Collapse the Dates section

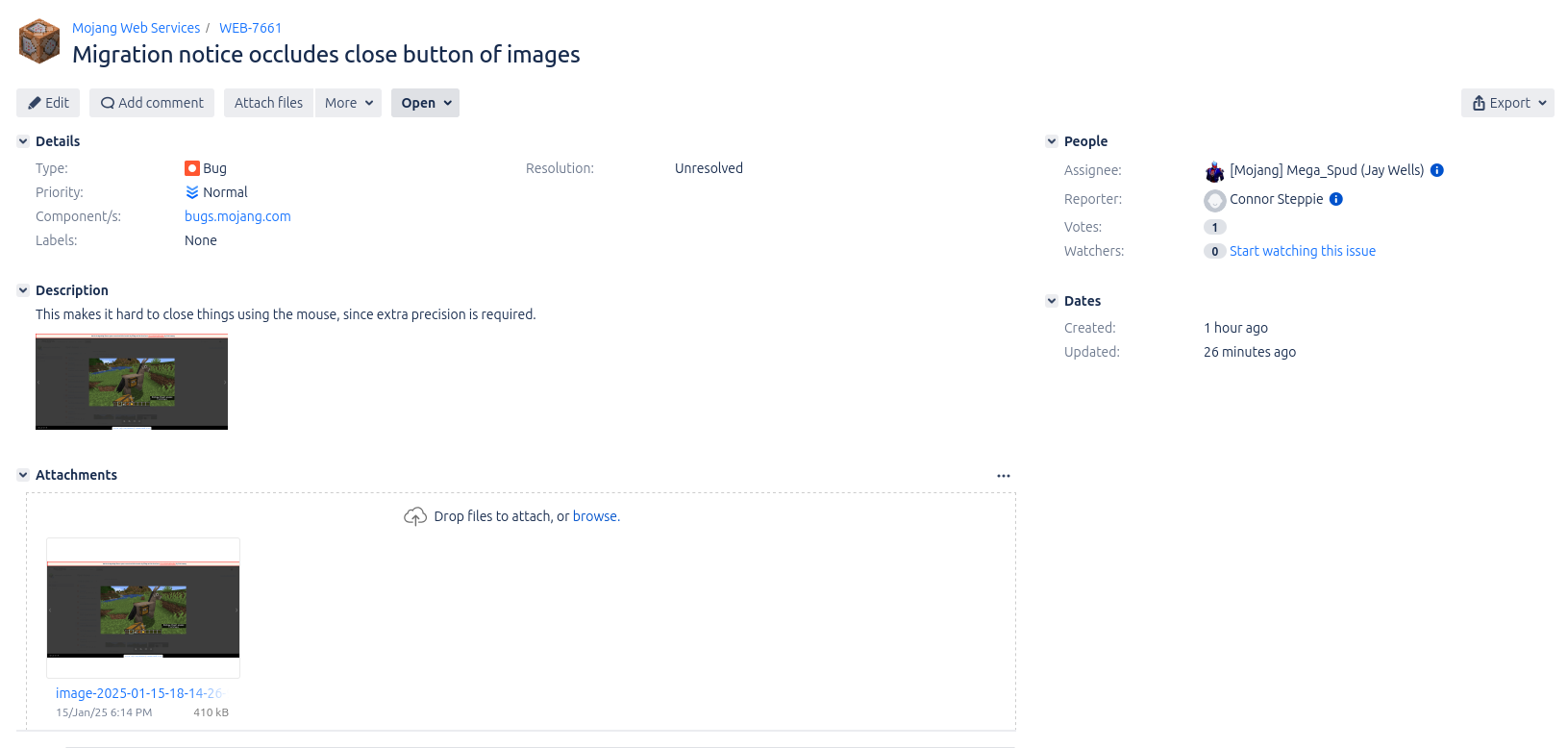[1052, 301]
